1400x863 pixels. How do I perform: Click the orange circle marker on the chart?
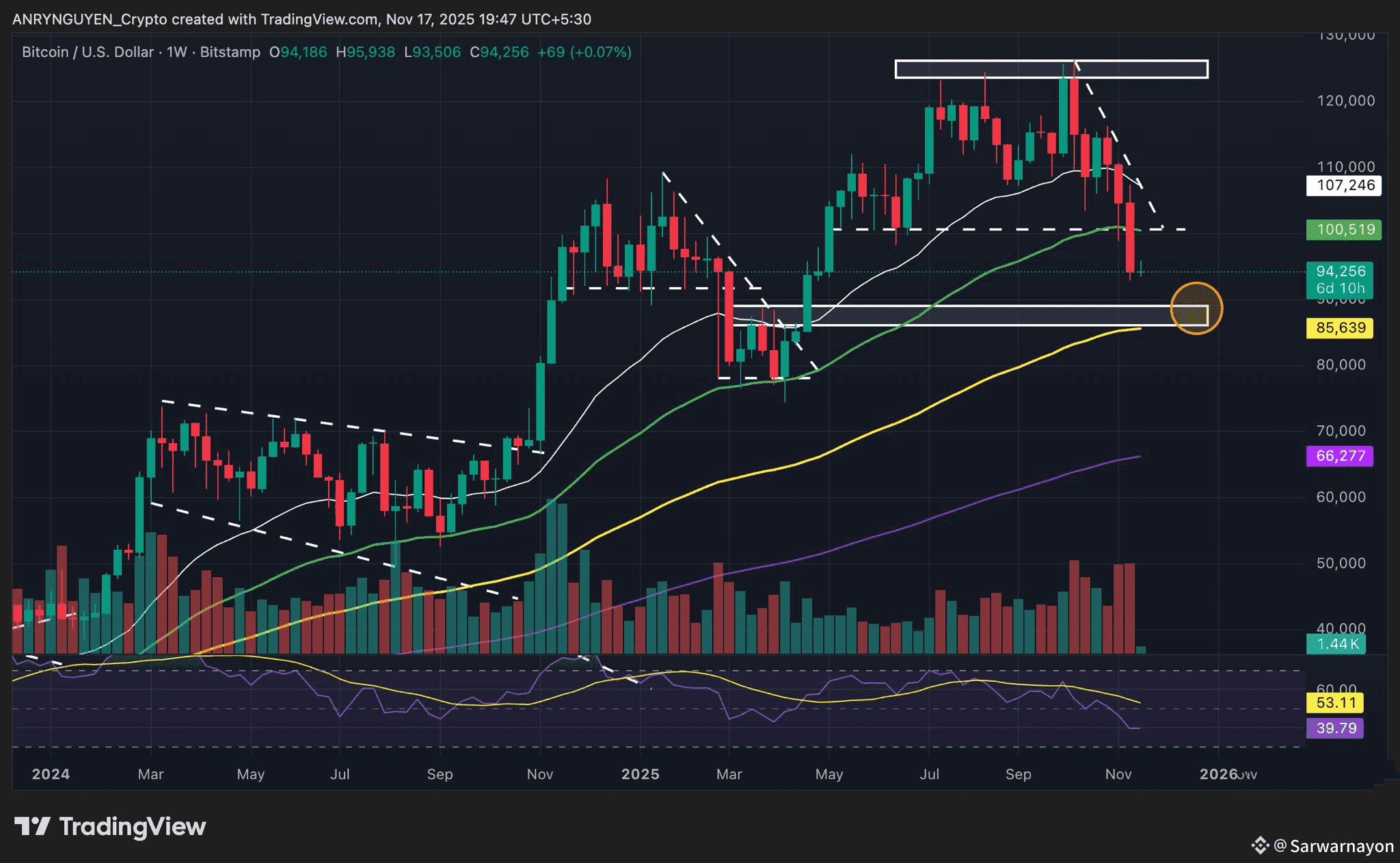[1196, 308]
